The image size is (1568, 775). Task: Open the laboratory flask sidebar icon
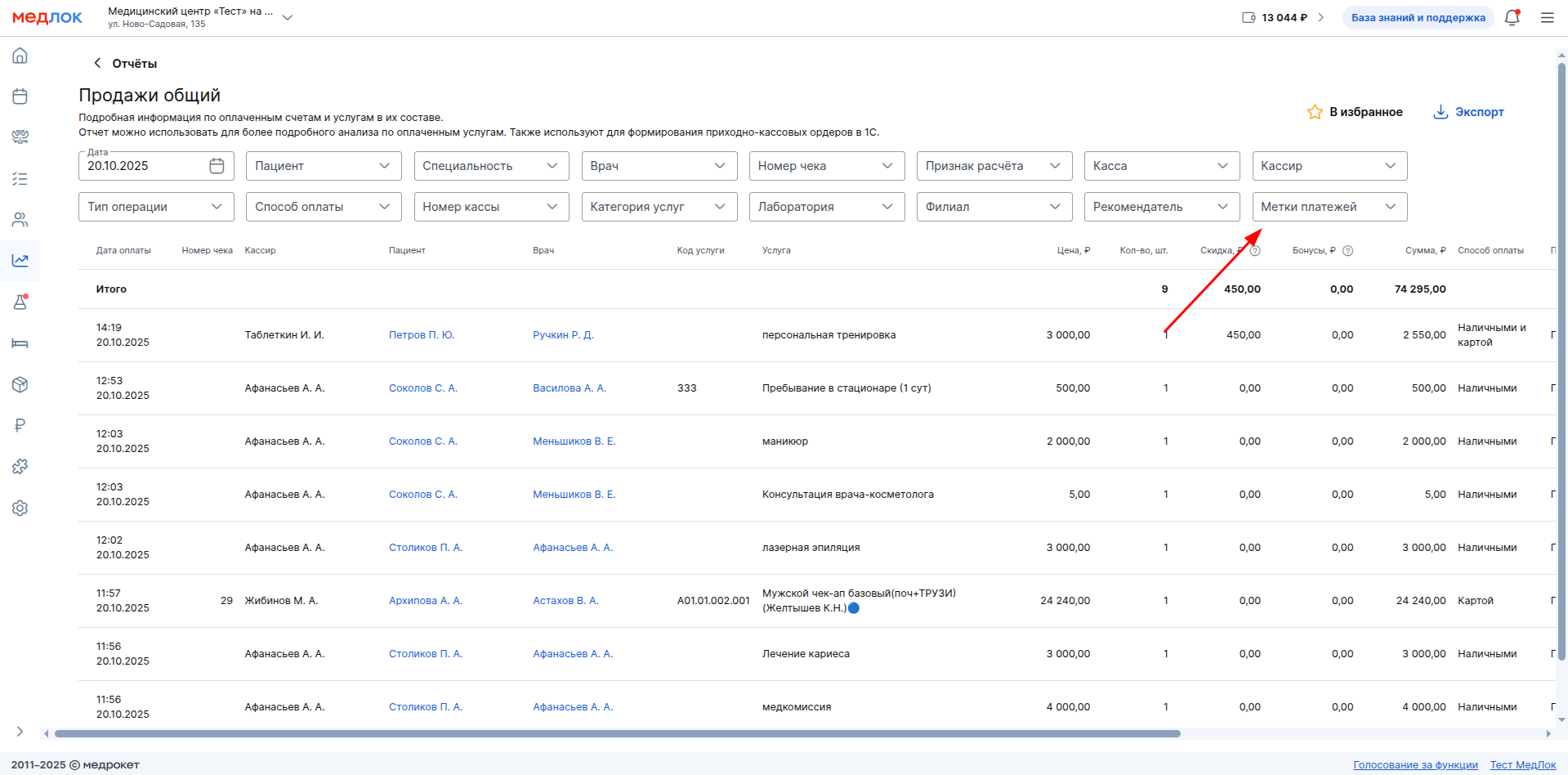(x=20, y=302)
